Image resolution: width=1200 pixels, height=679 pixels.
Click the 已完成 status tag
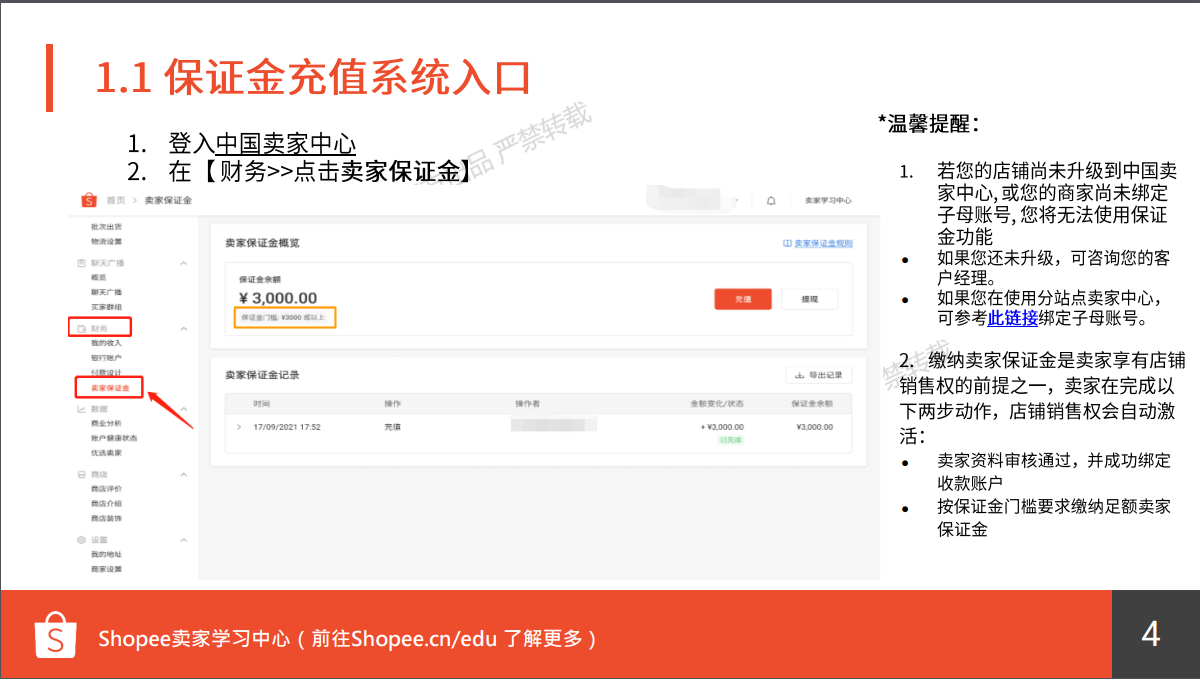(x=731, y=439)
